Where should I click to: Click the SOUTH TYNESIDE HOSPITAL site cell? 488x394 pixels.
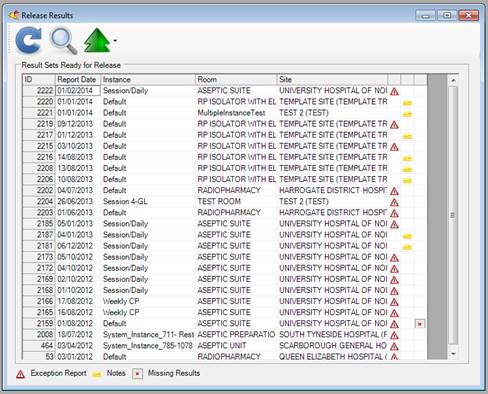332,334
